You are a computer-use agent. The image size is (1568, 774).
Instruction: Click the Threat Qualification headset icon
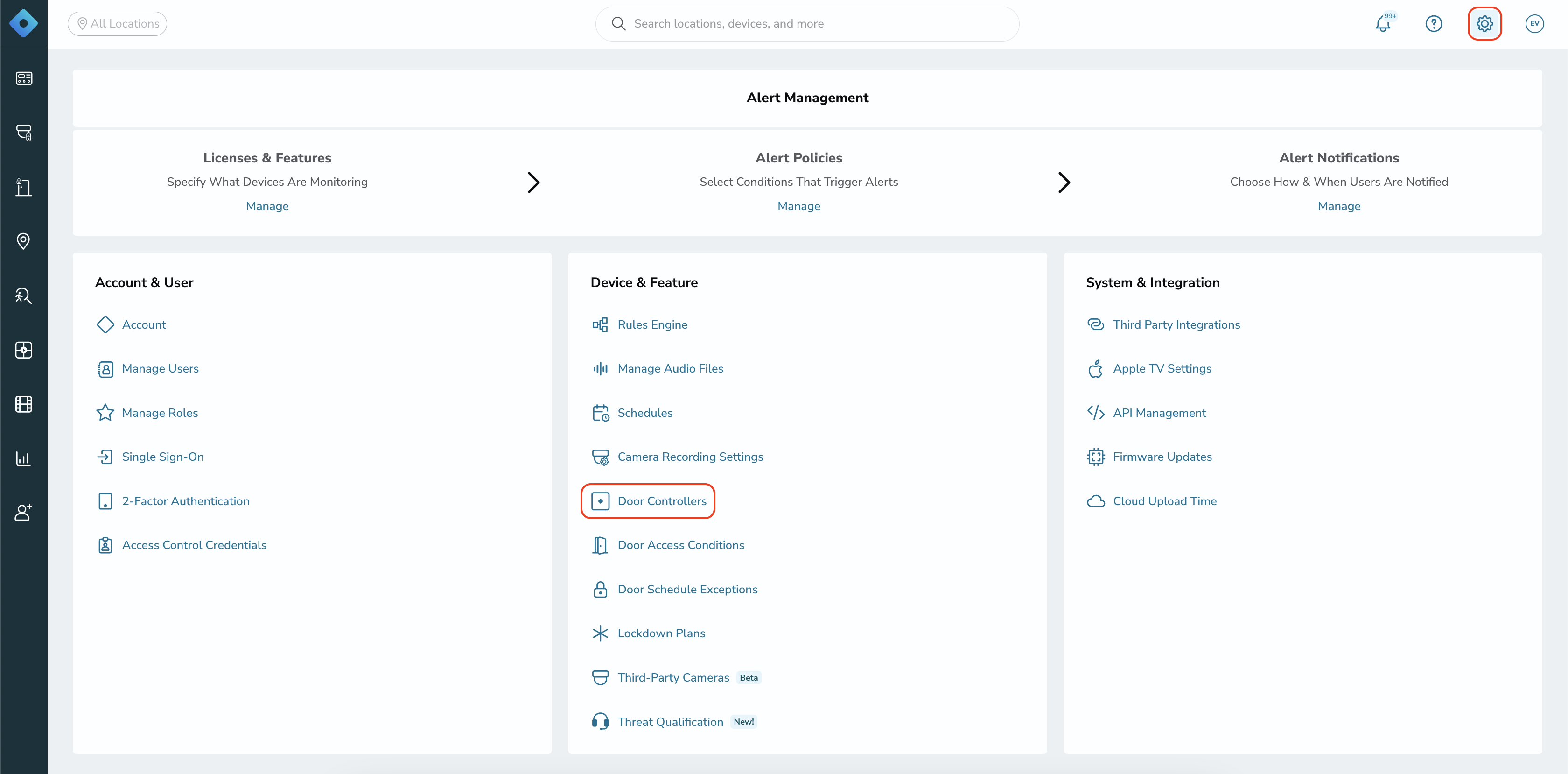coord(600,722)
